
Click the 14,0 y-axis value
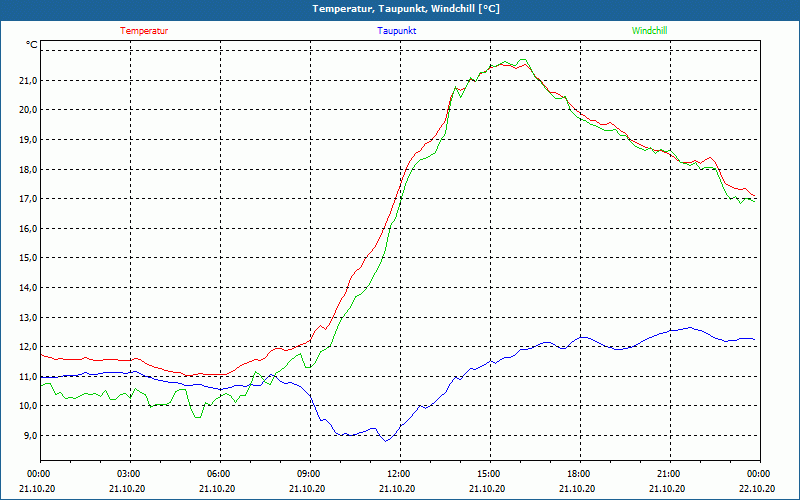point(29,287)
